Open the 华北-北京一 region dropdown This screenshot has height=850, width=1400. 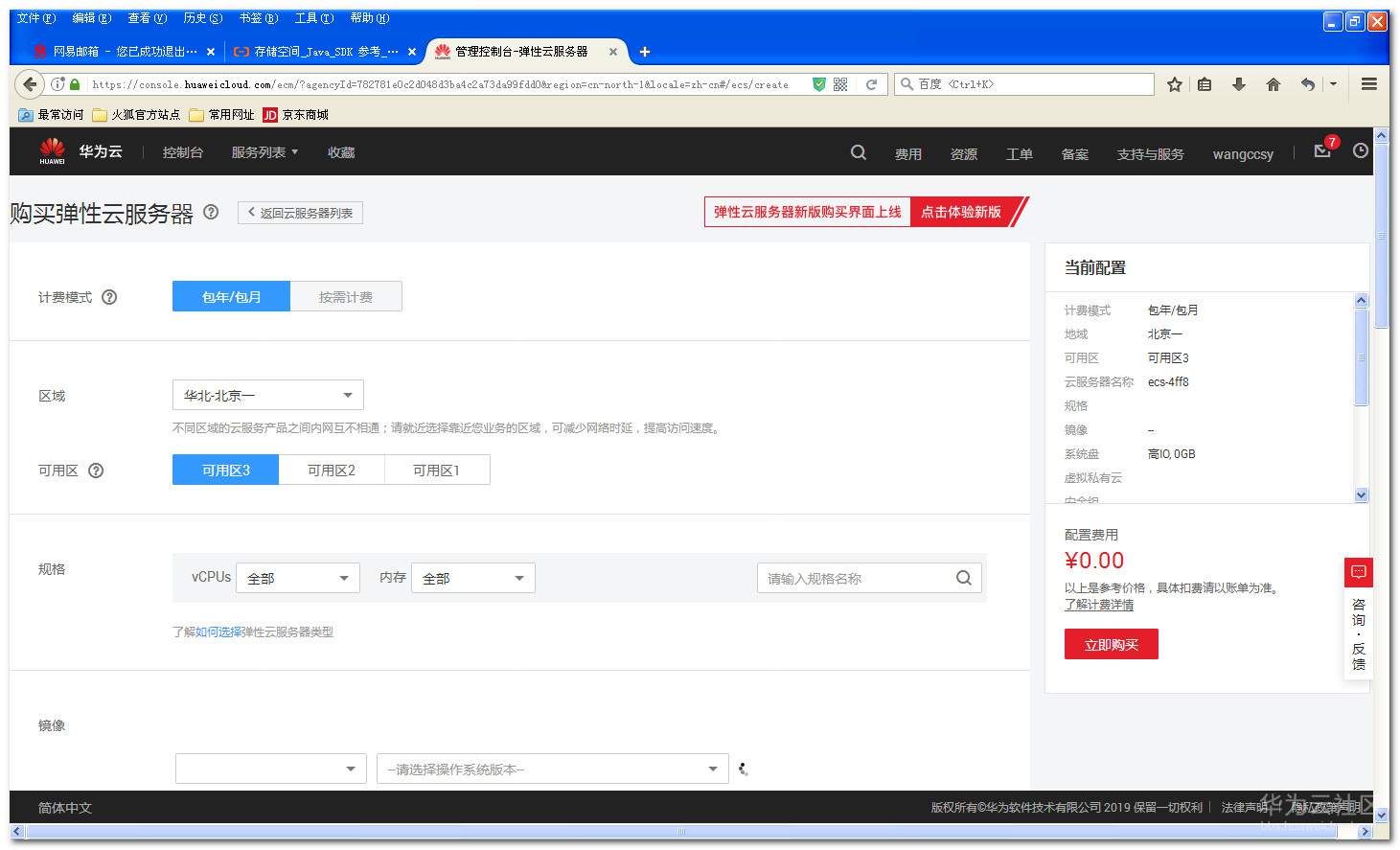(x=268, y=396)
